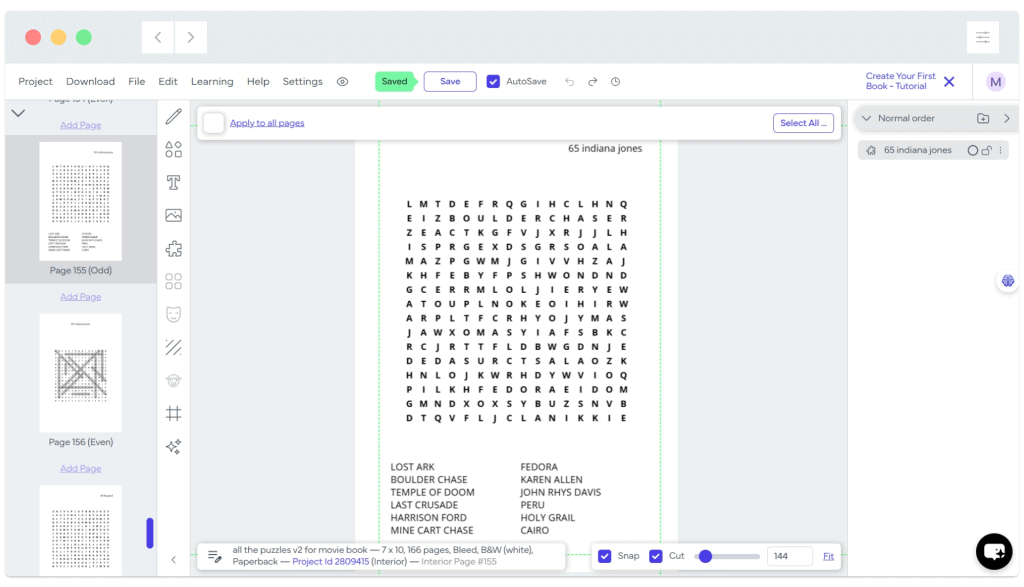Select the diagonal lines pattern tool
The width and height of the screenshot is (1024, 587).
[x=173, y=347]
